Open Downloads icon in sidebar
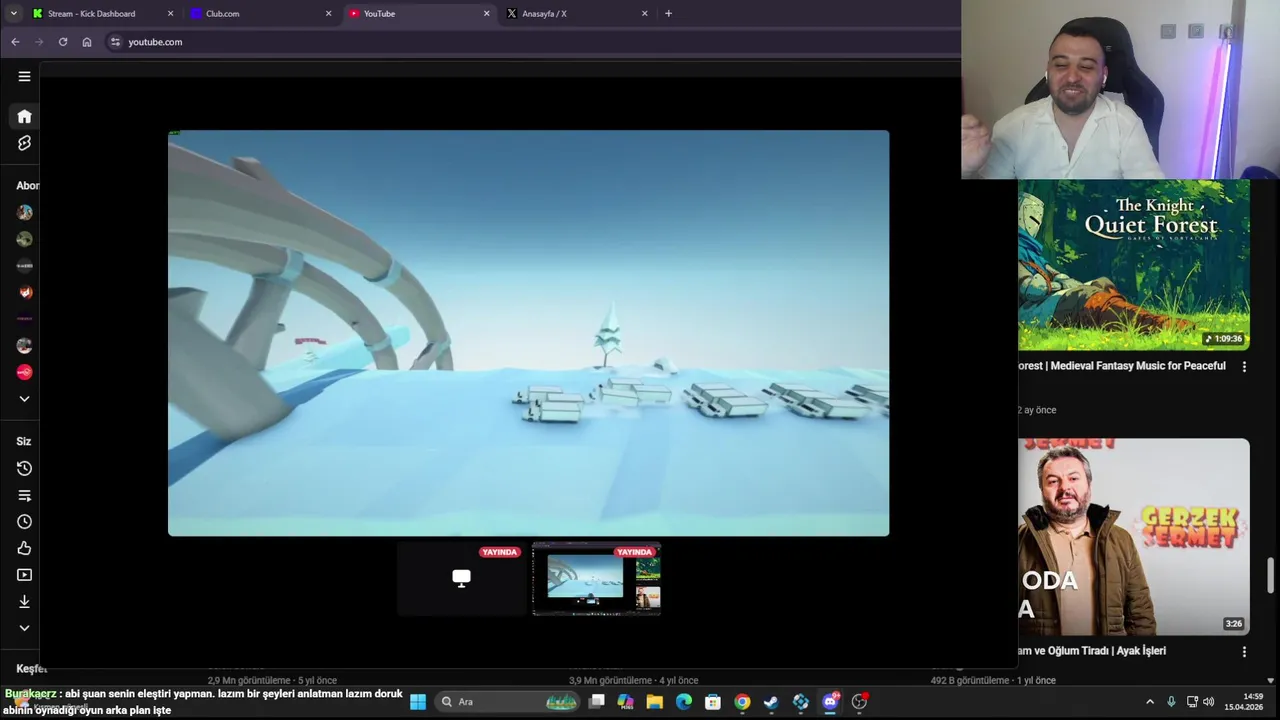Viewport: 1280px width, 720px height. [x=24, y=602]
